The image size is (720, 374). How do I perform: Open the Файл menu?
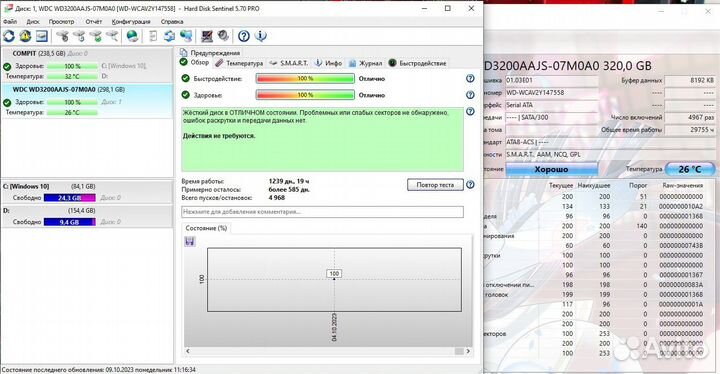[10, 22]
